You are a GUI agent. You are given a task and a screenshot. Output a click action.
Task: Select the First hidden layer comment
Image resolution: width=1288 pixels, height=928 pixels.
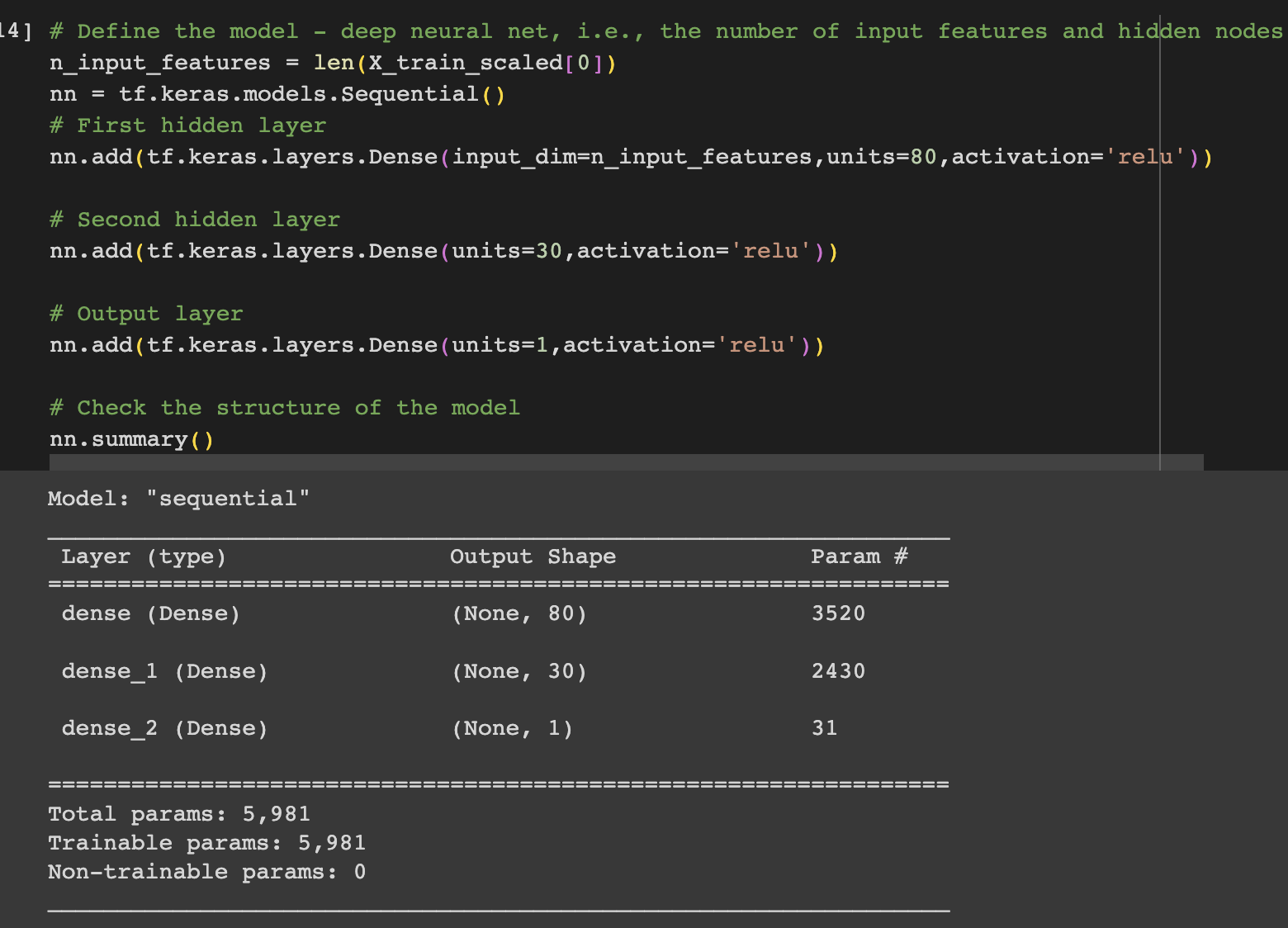pyautogui.click(x=187, y=125)
